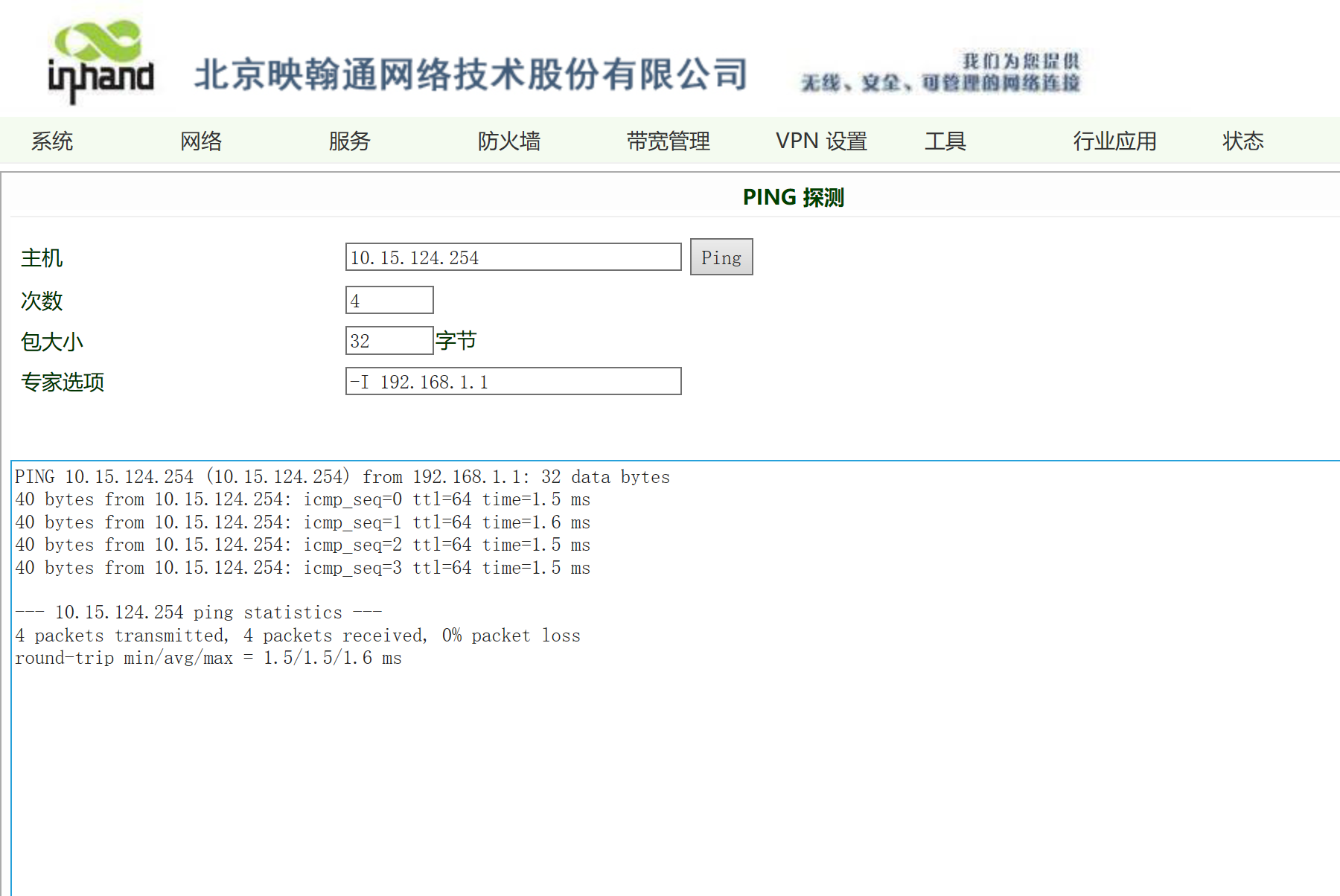
Task: Select the 次数 ping count field
Action: point(389,299)
